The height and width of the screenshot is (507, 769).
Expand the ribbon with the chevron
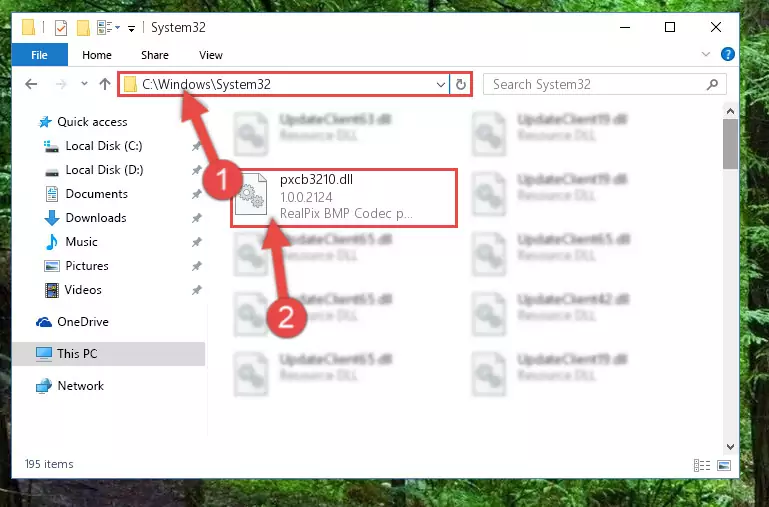tap(706, 54)
